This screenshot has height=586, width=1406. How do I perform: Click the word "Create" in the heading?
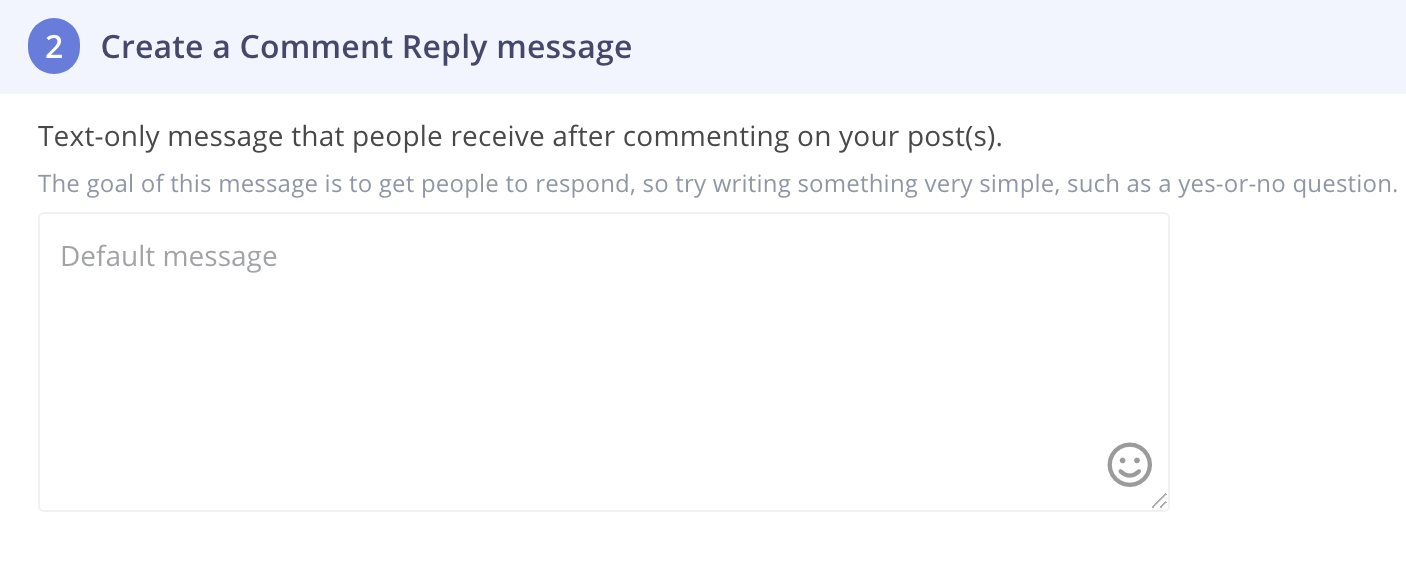pos(152,47)
